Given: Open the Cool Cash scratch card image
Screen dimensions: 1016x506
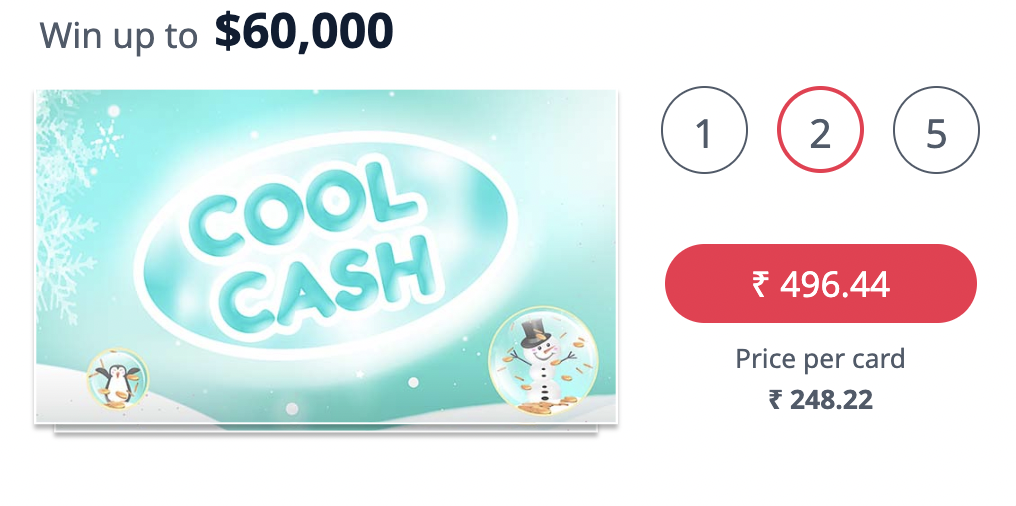Looking at the screenshot, I should pyautogui.click(x=326, y=256).
